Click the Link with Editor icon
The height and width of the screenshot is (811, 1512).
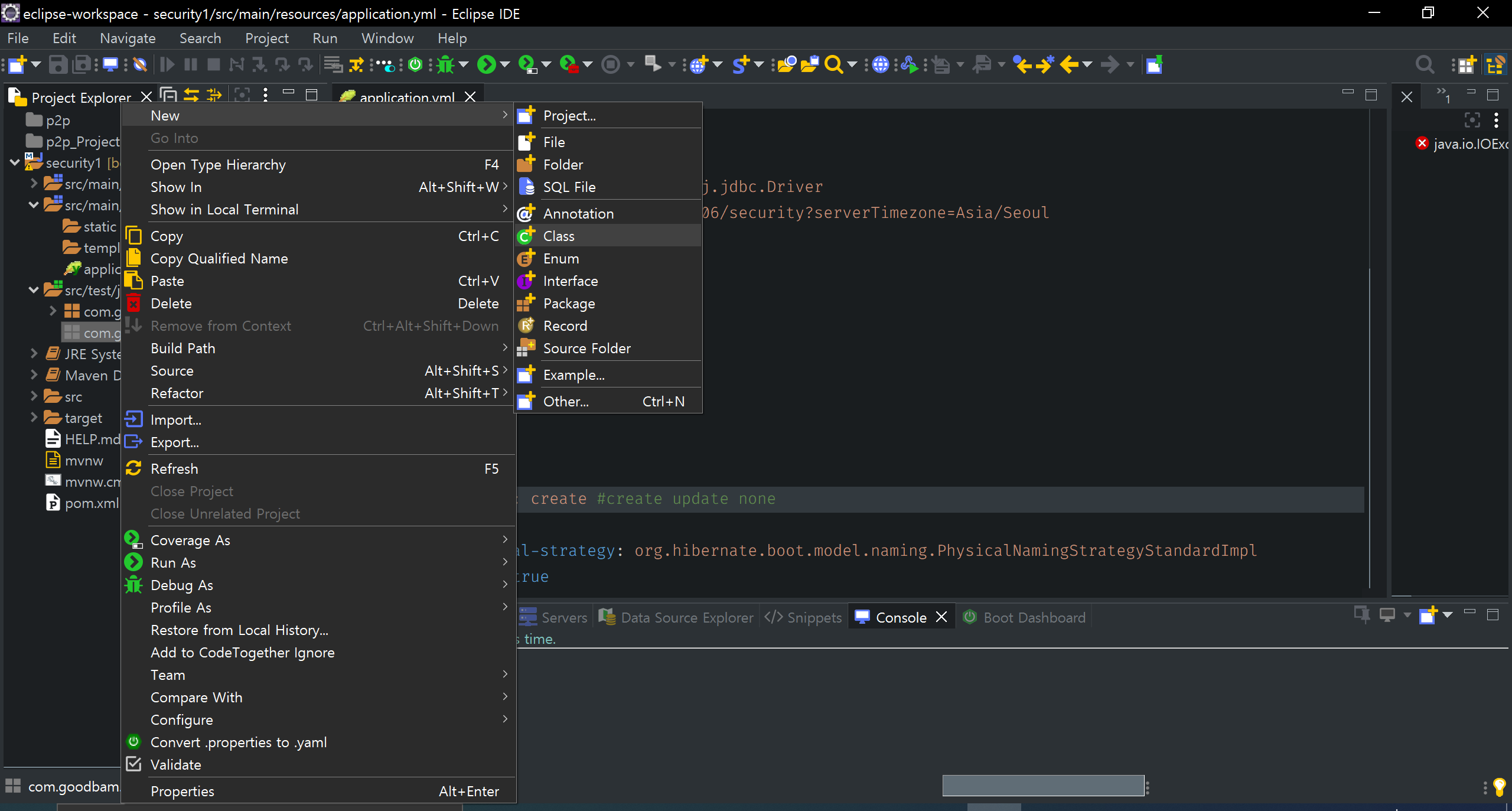click(x=191, y=95)
